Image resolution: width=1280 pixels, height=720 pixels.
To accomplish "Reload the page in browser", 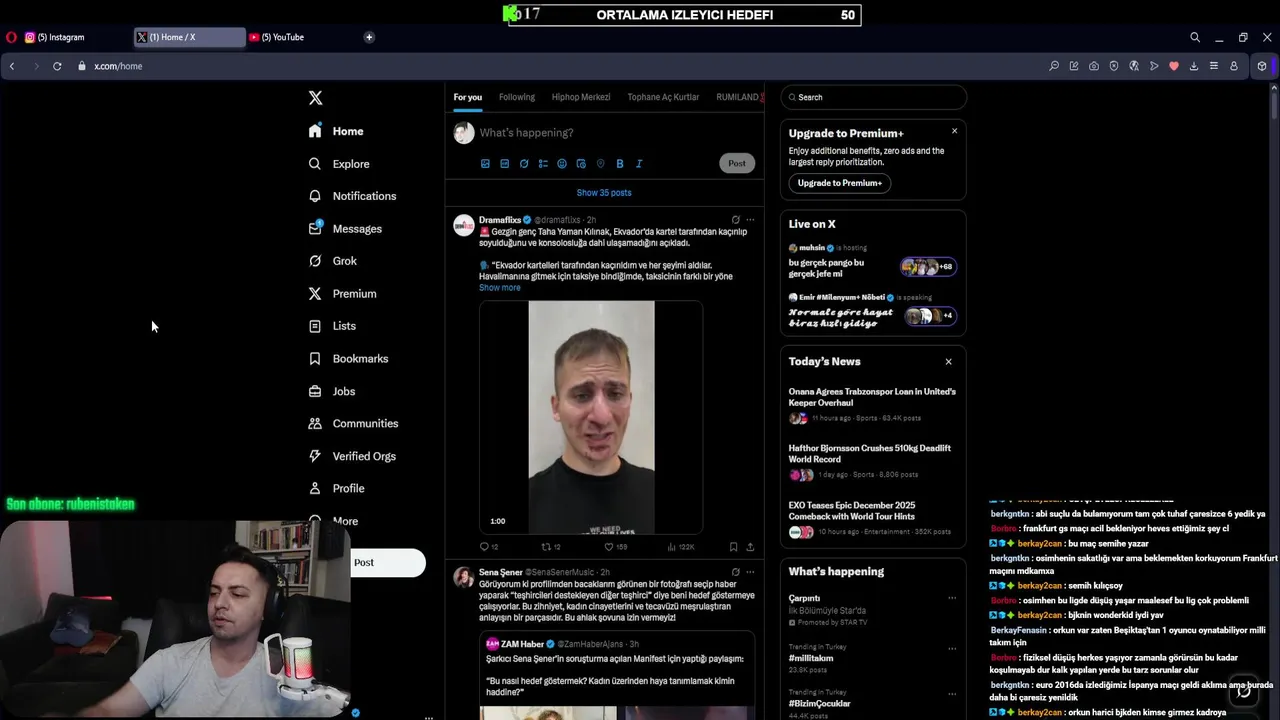I will pos(57,66).
